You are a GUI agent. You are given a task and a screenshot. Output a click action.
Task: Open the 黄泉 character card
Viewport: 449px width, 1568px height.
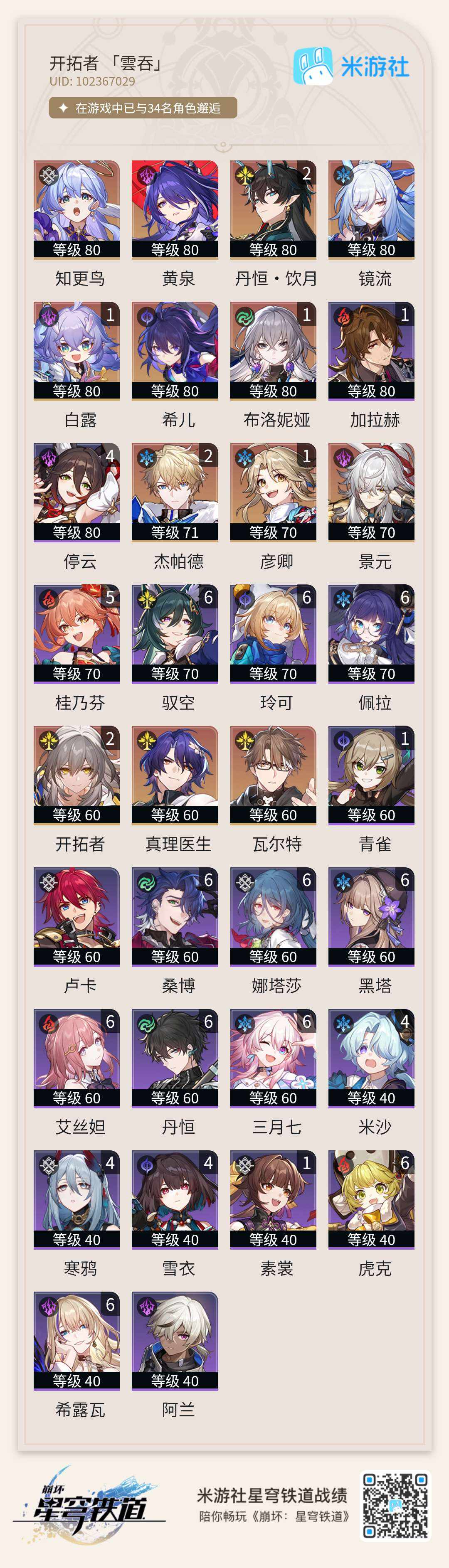click(x=175, y=209)
